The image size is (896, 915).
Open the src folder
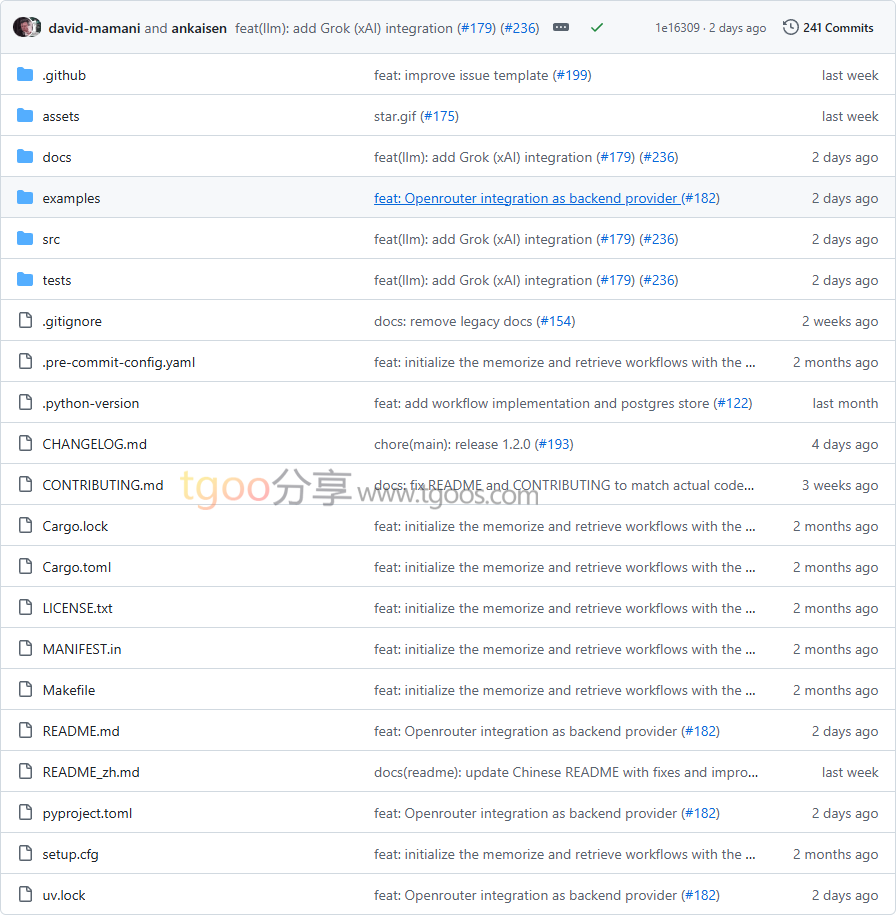tap(51, 239)
